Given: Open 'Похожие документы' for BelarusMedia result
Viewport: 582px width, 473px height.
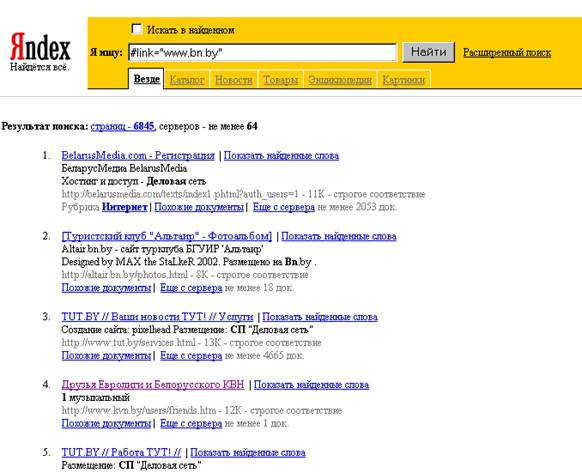Looking at the screenshot, I should (199, 207).
